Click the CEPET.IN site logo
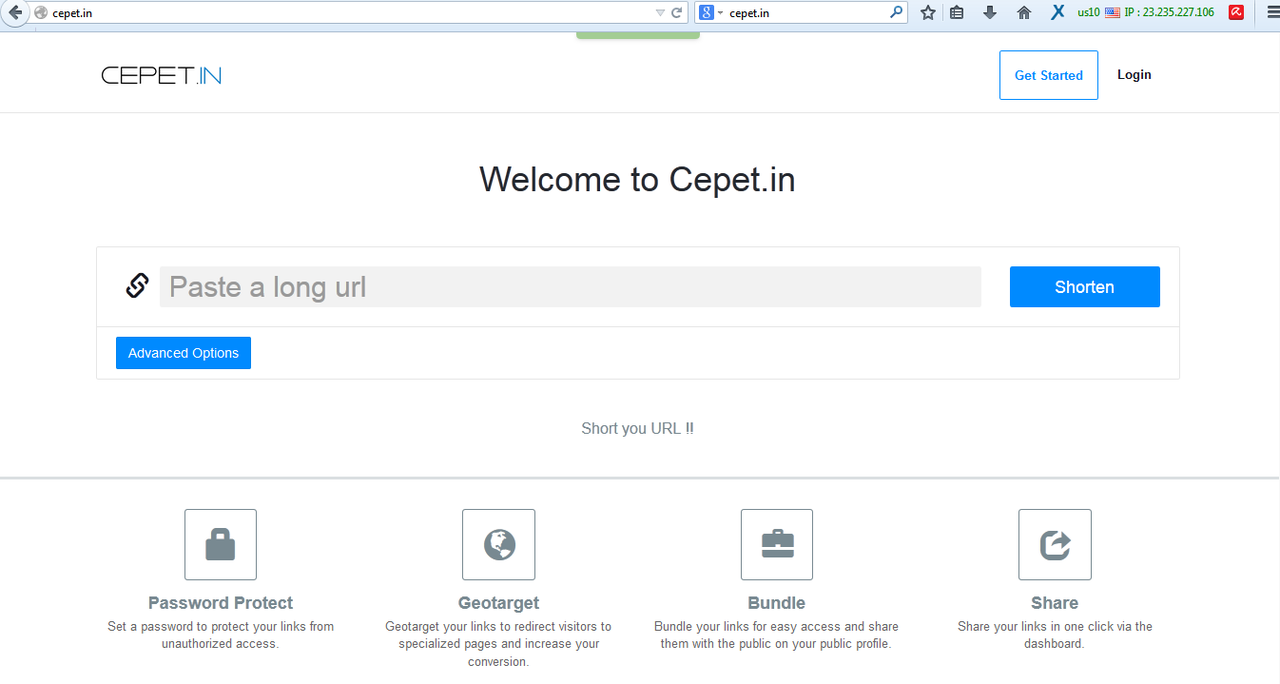The image size is (1280, 684). tap(161, 75)
